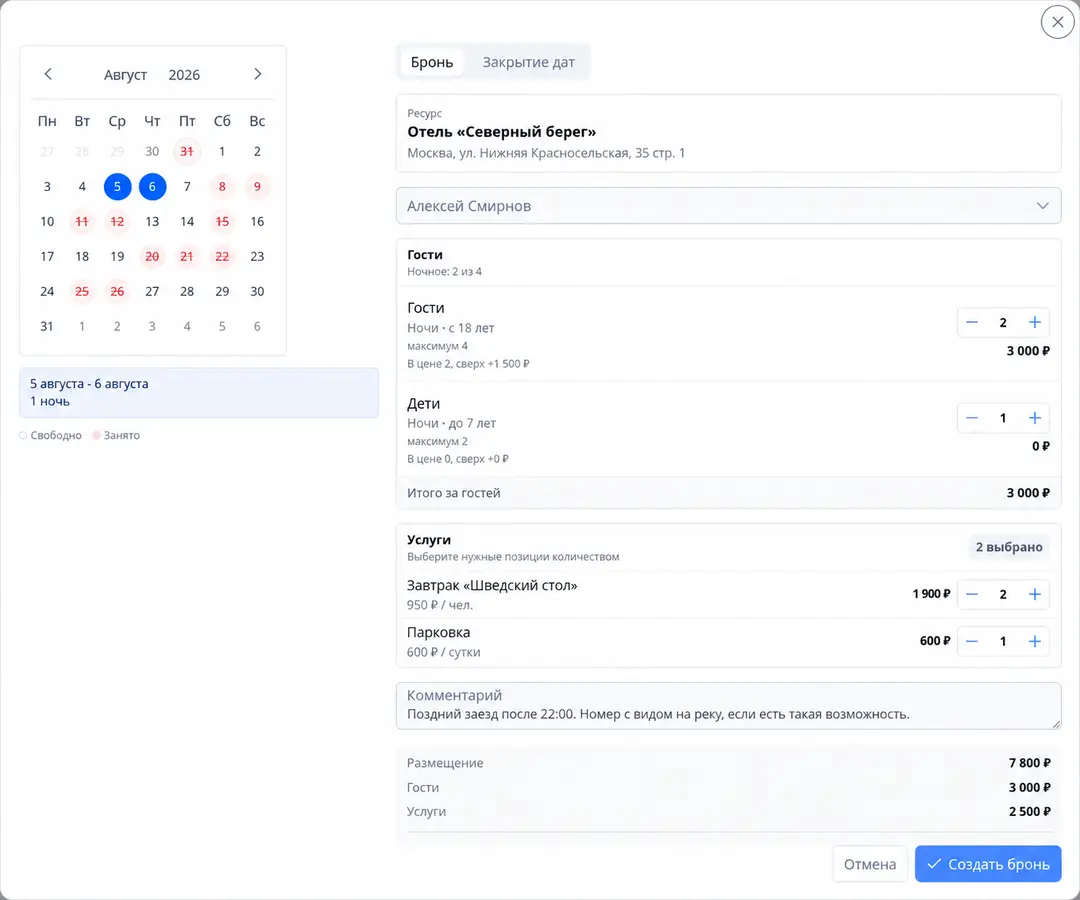Image resolution: width=1080 pixels, height=900 pixels.
Task: Pick August 31 in the calendar
Action: [x=47, y=326]
